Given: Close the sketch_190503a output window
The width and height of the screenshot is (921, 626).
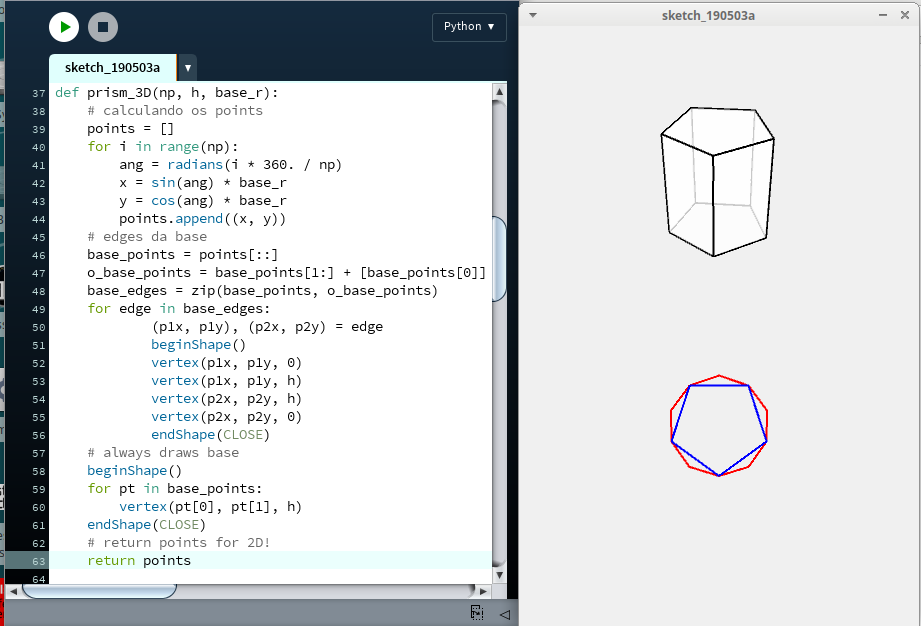Looking at the screenshot, I should pyautogui.click(x=904, y=15).
